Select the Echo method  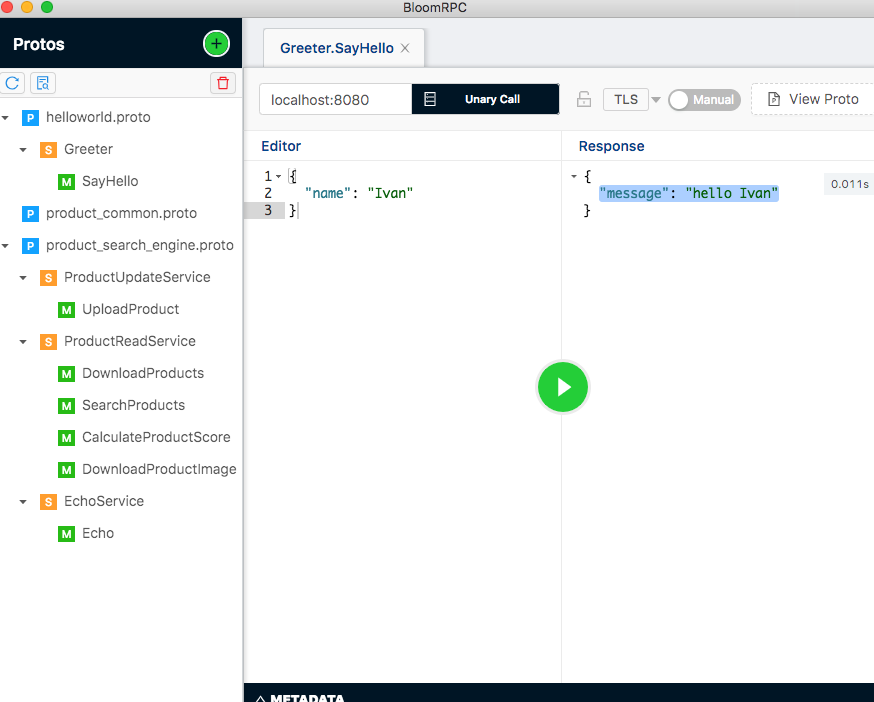[x=98, y=533]
